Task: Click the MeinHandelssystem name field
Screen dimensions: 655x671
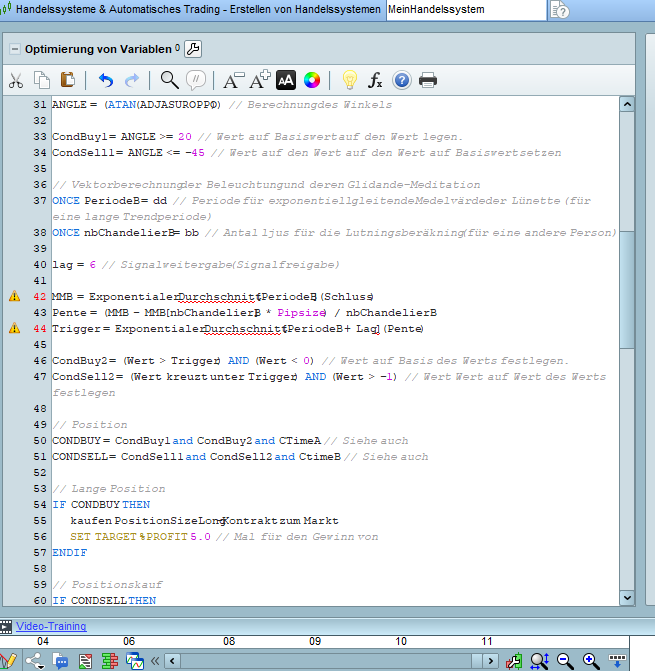Action: 465,10
